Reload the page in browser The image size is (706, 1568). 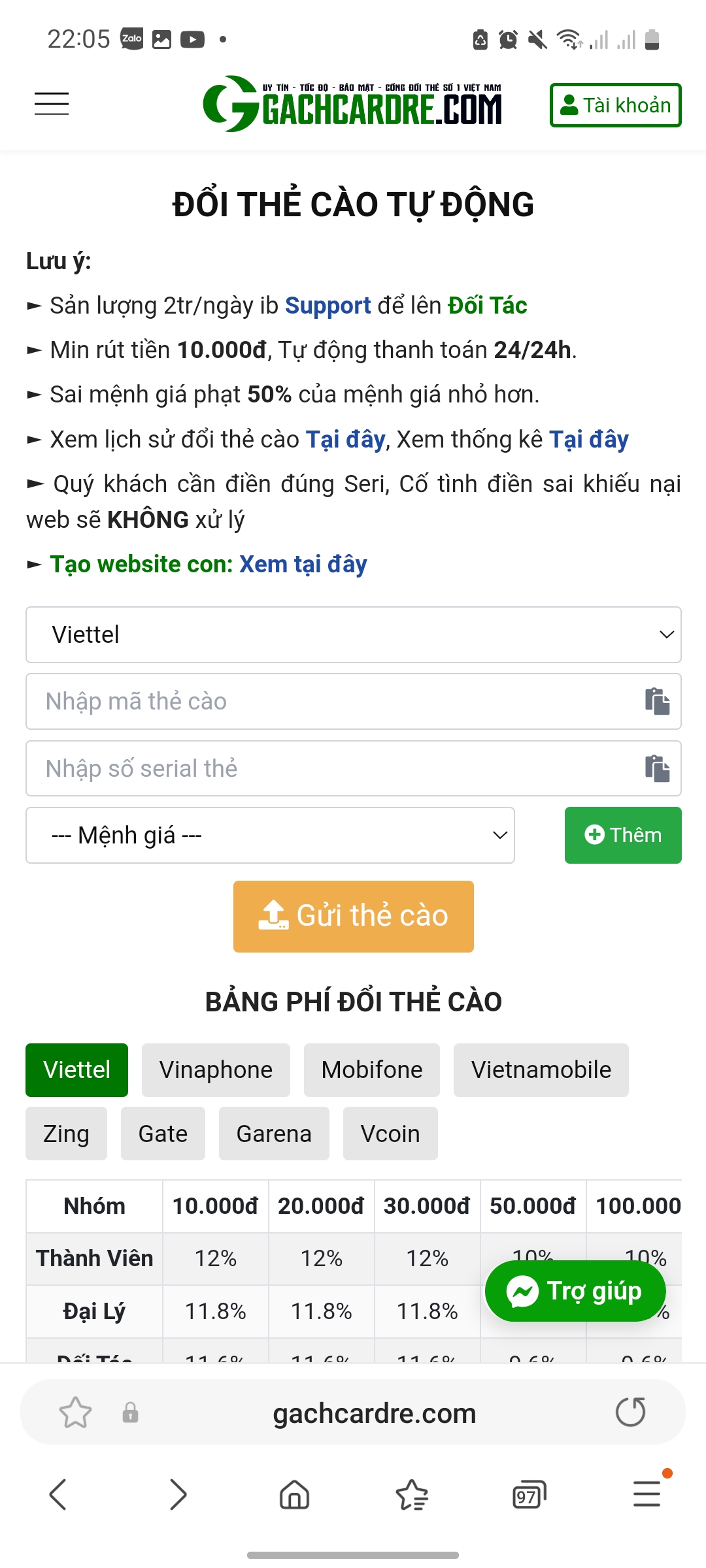[x=630, y=1413]
